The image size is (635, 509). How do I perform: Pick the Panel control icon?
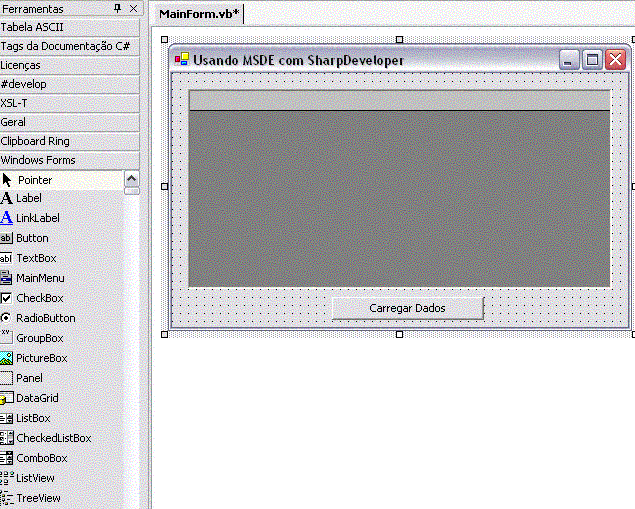point(6,378)
